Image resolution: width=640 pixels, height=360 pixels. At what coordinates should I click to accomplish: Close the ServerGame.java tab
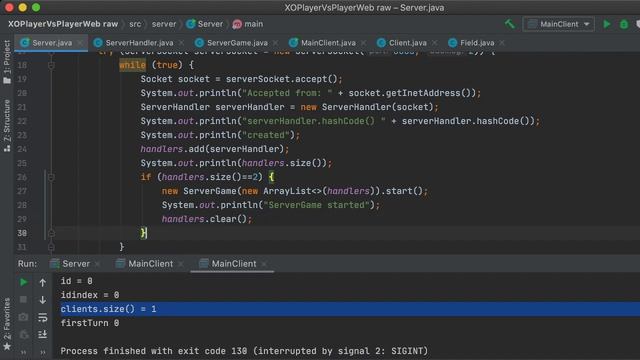point(276,43)
